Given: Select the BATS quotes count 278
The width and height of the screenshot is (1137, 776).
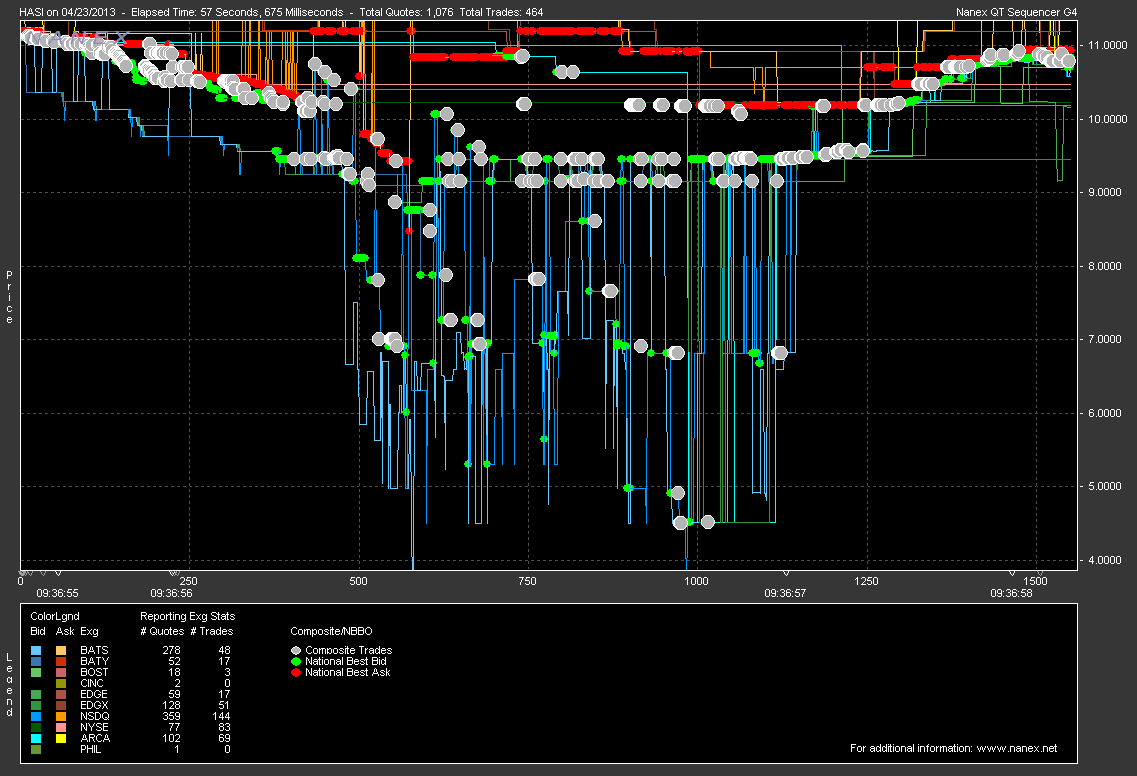Looking at the screenshot, I should coord(171,651).
